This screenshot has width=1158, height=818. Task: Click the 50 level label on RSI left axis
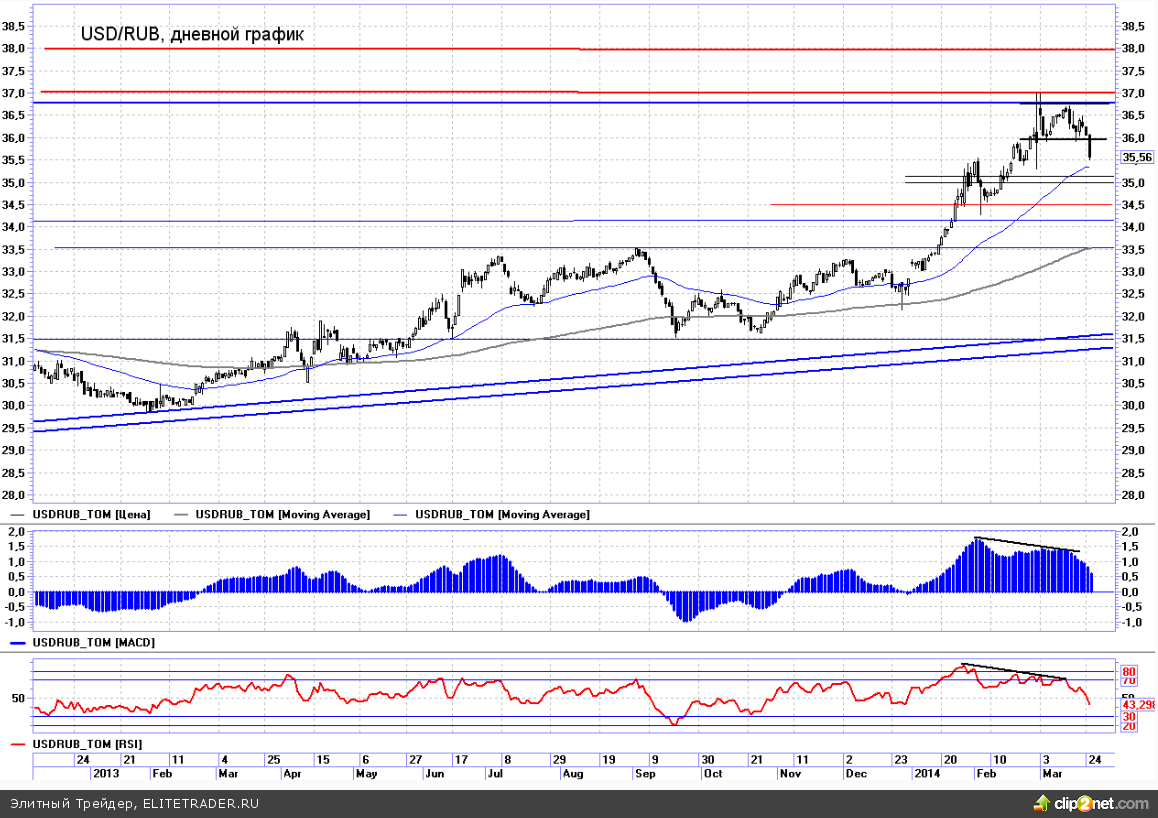[18, 698]
